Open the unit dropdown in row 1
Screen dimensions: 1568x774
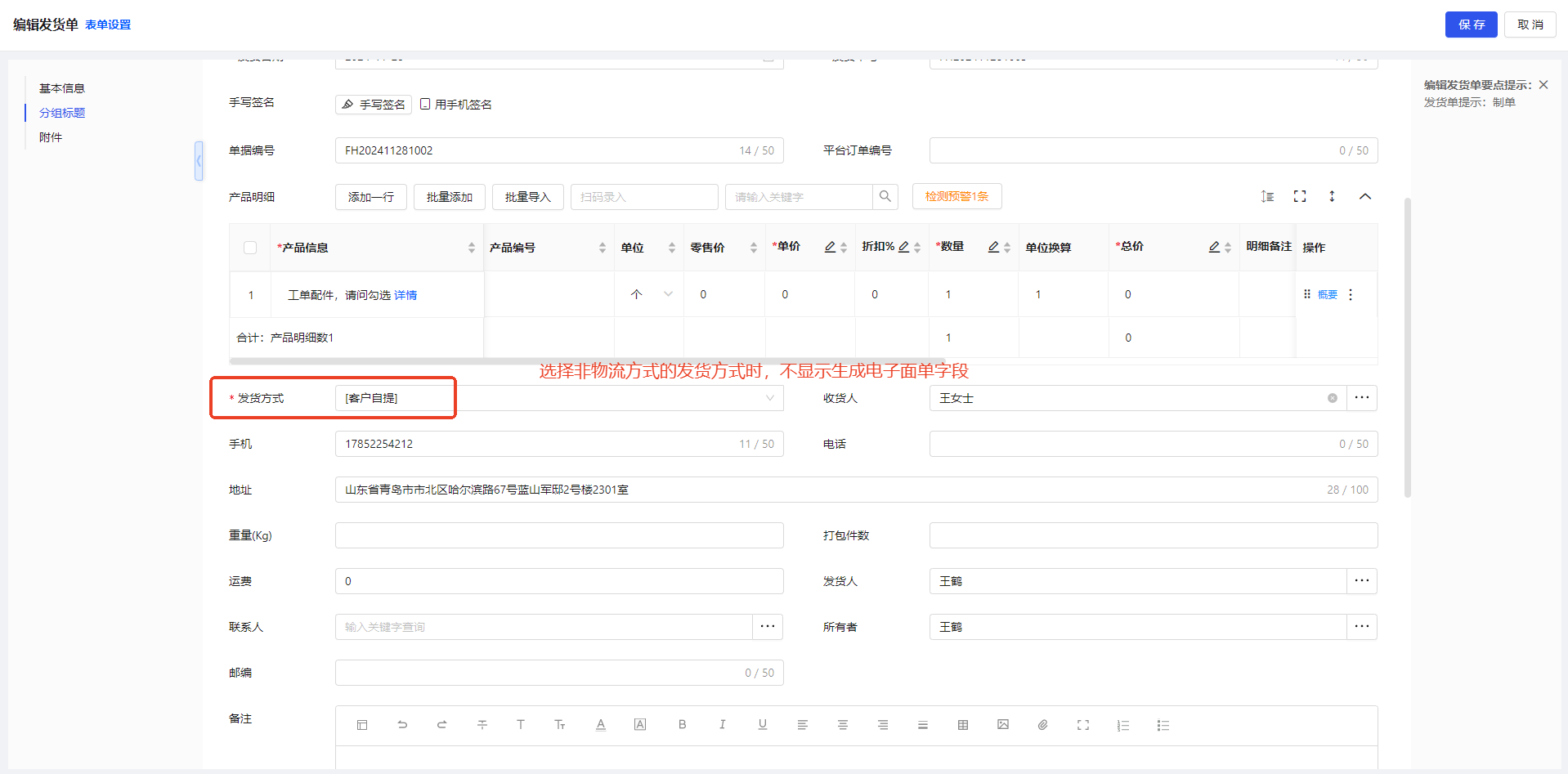click(668, 294)
